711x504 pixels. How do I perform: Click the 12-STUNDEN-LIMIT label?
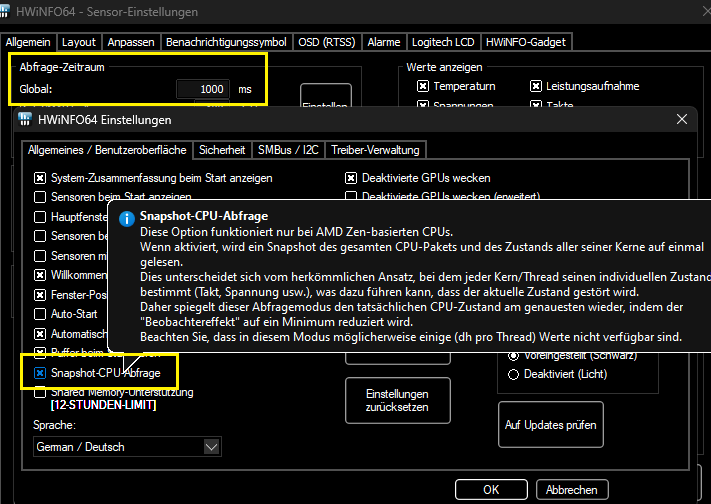tap(103, 405)
